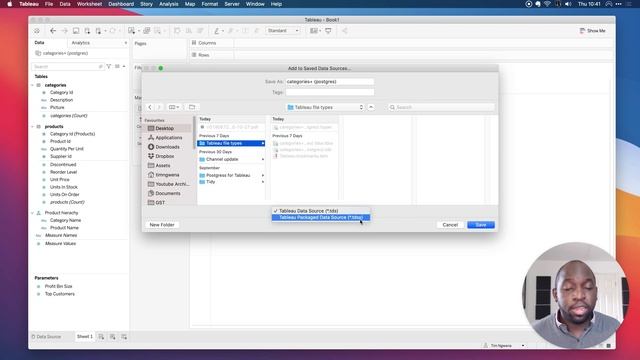The height and width of the screenshot is (360, 640).
Task: Click the presentation mode icon in toolbar
Action: click(328, 31)
